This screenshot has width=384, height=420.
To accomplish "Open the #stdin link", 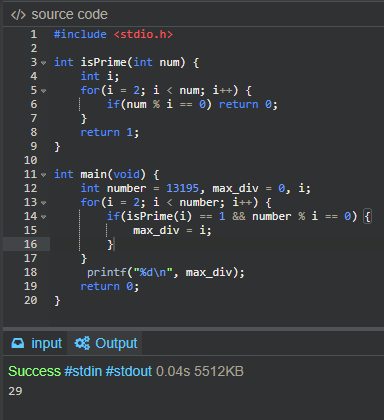I will [83, 371].
